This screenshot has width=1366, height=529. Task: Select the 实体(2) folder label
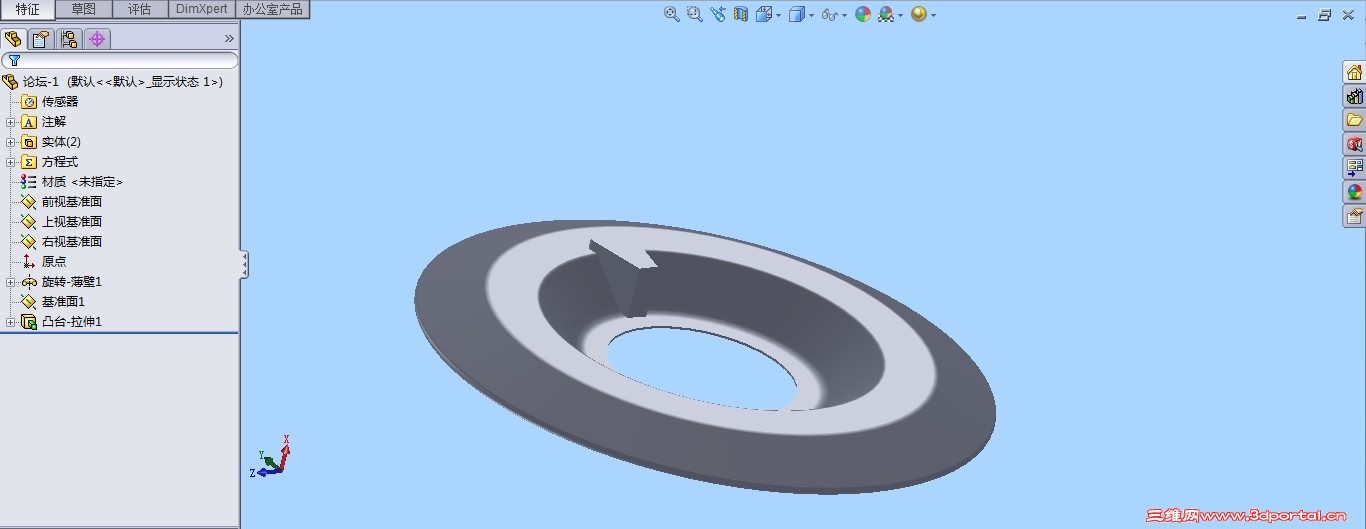click(x=61, y=141)
